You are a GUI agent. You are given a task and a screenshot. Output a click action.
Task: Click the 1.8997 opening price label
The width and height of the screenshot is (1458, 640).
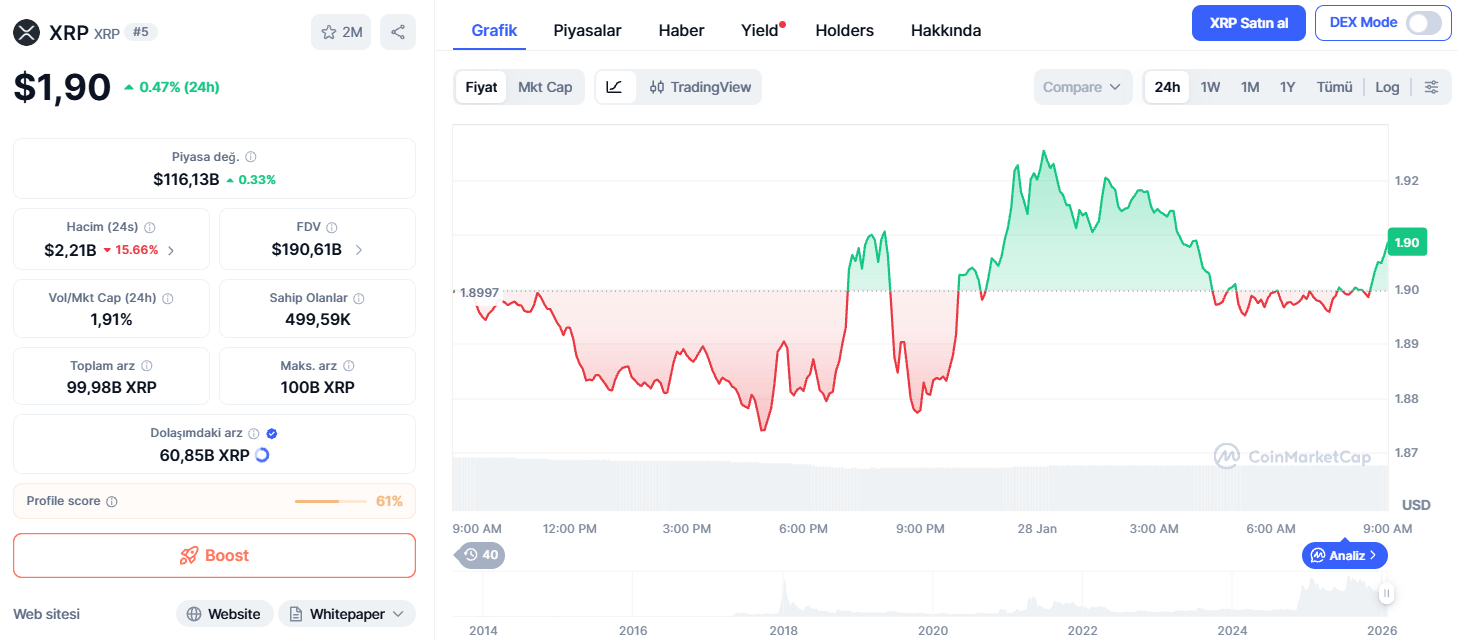tap(478, 292)
